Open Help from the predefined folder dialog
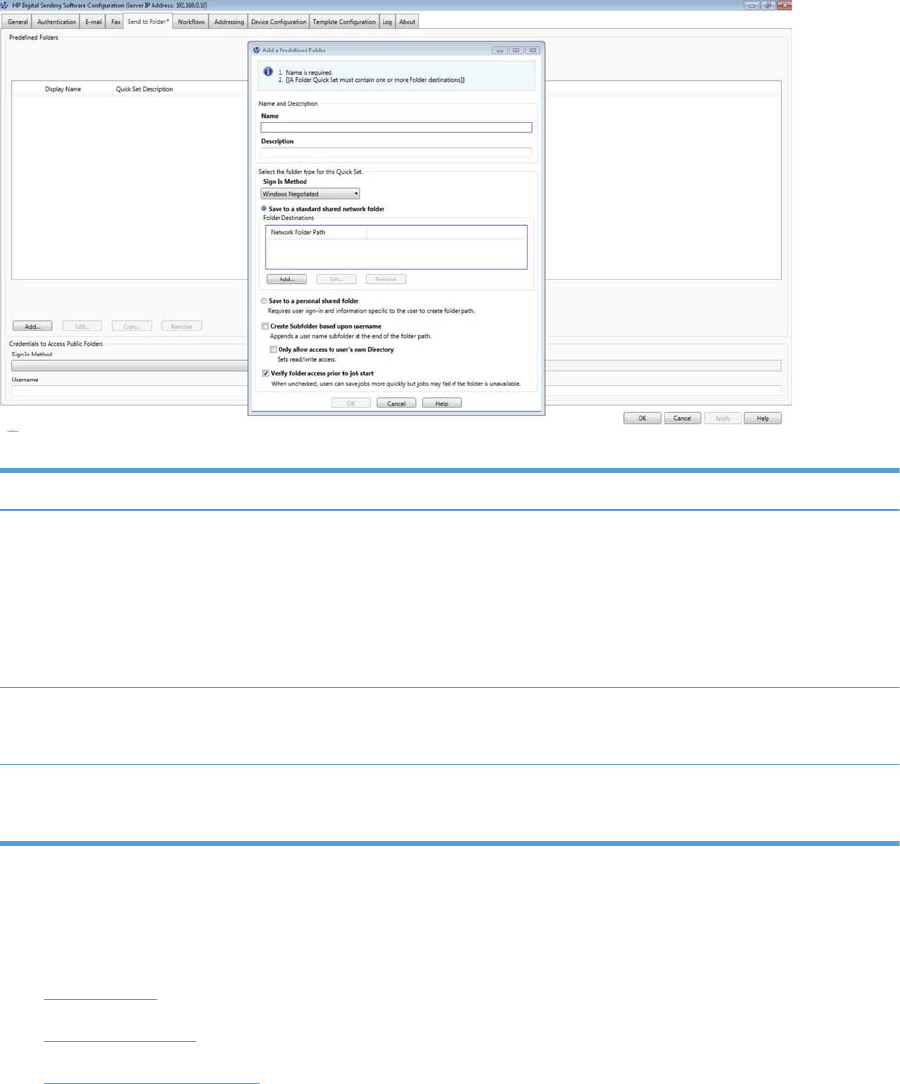This screenshot has width=900, height=1084. 442,403
